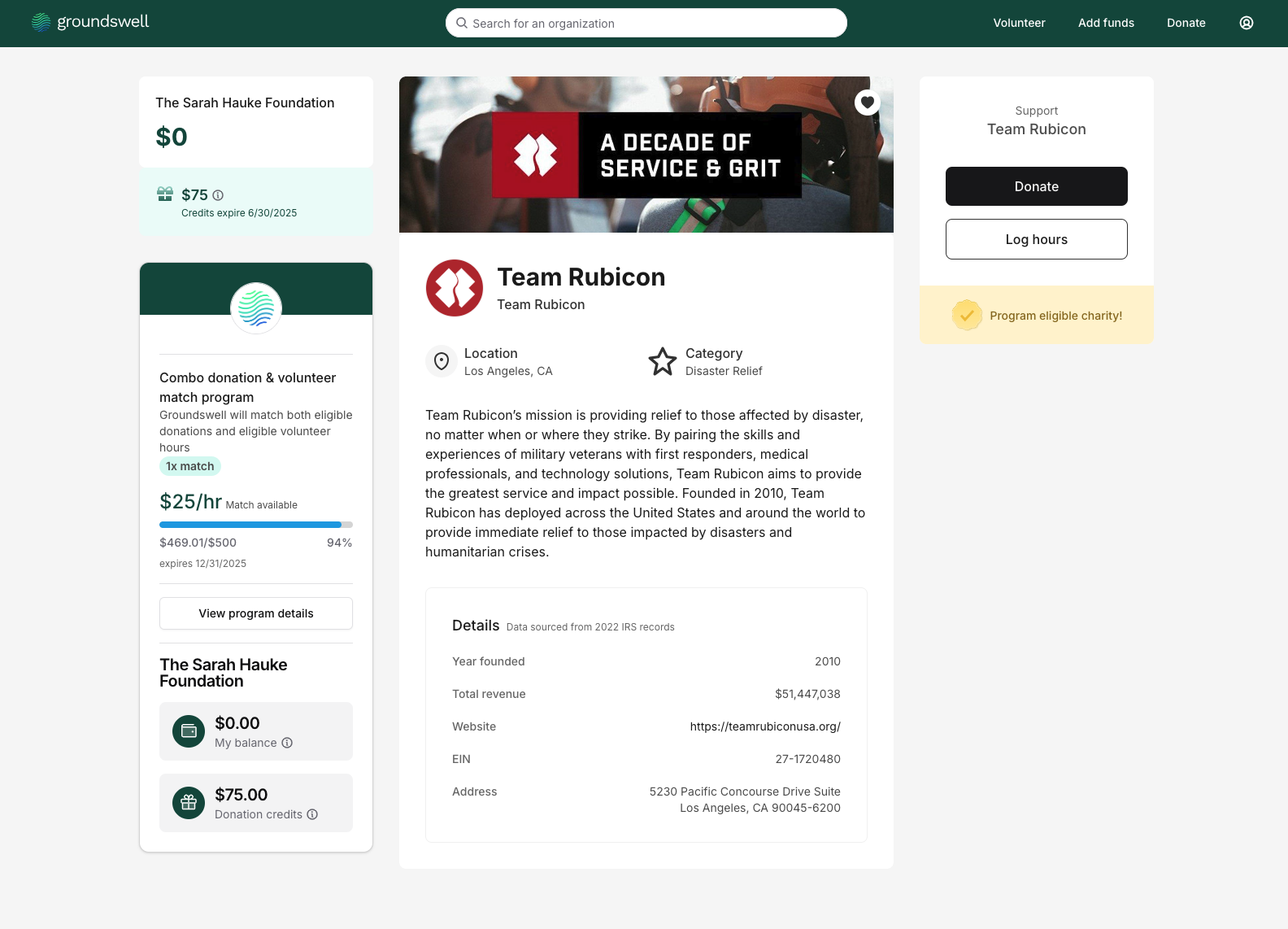Open the user account profile icon
Image resolution: width=1288 pixels, height=929 pixels.
click(x=1247, y=23)
